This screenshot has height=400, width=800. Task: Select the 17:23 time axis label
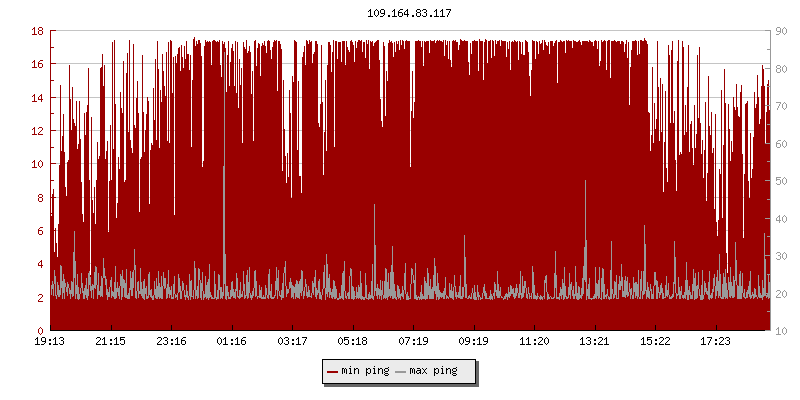pyautogui.click(x=716, y=342)
